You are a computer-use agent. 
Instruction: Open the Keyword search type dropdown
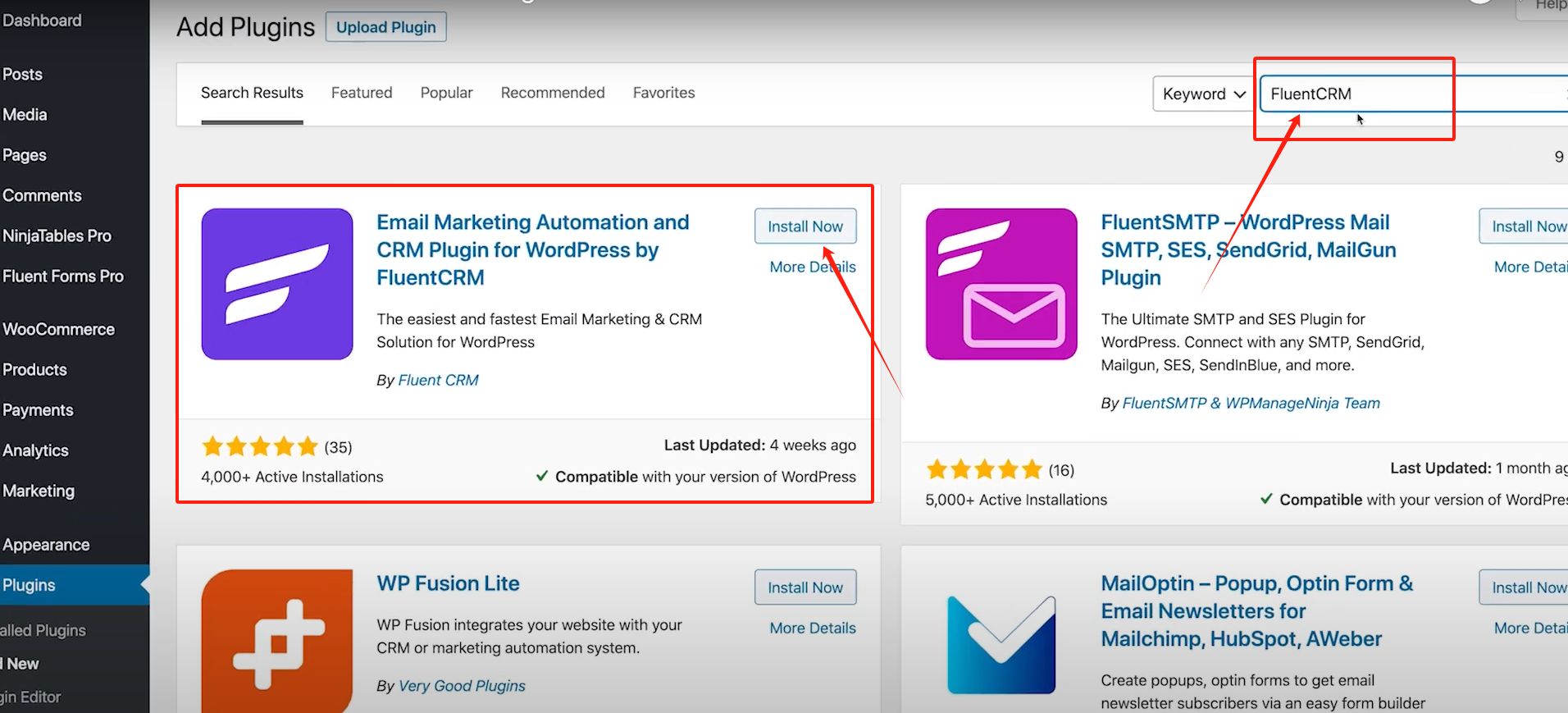(1203, 94)
